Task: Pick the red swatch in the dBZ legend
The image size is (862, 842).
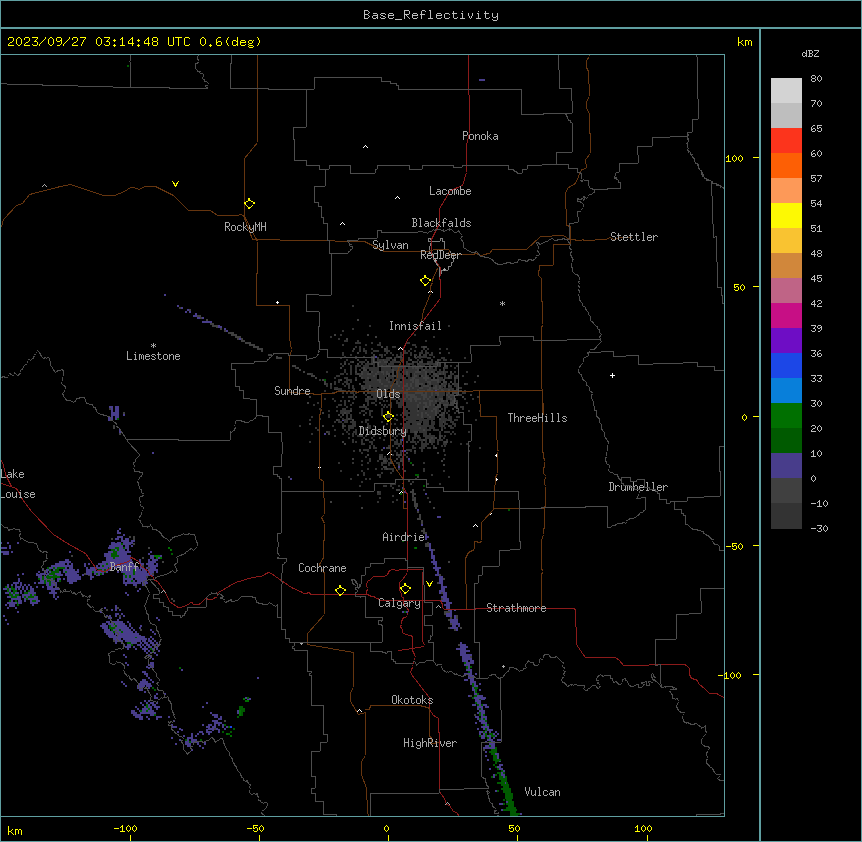Action: click(786, 140)
